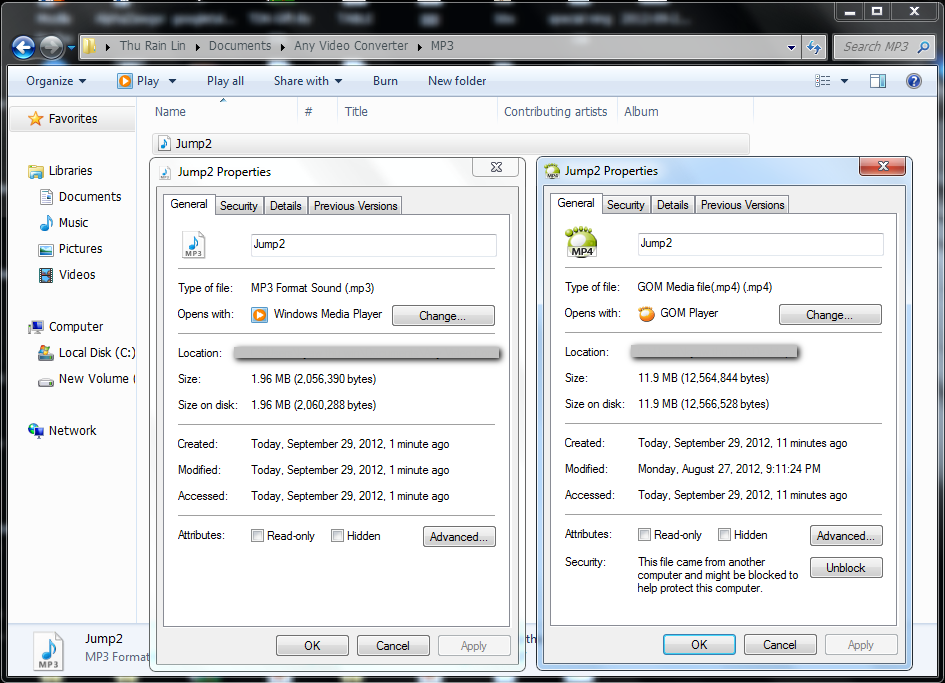945x683 pixels.
Task: Go forward using the Explorer forward arrow
Action: click(x=51, y=47)
